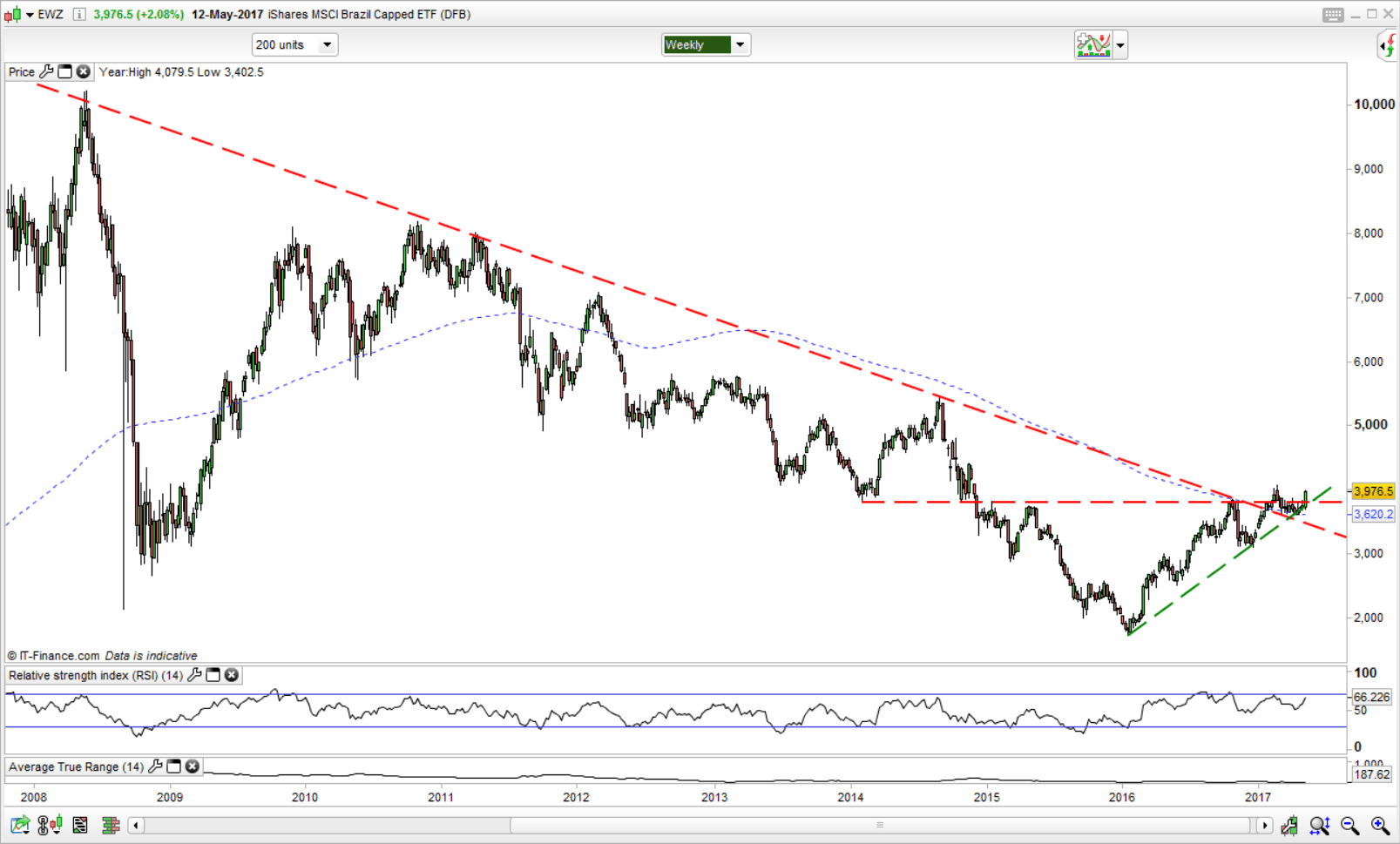Open chart style menu beside EWZ

pyautogui.click(x=30, y=15)
